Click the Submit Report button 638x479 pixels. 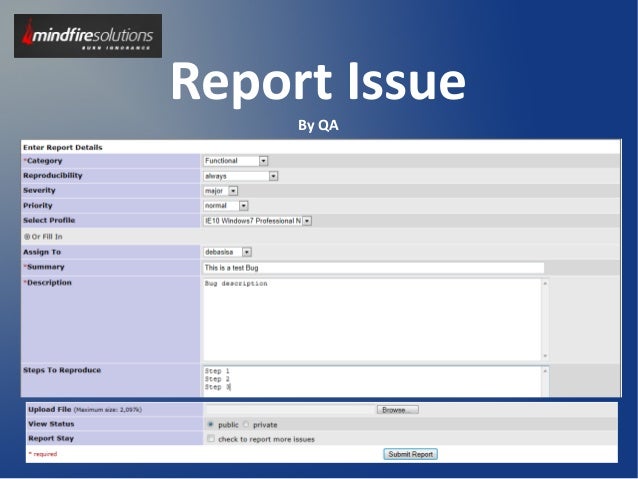(x=410, y=454)
